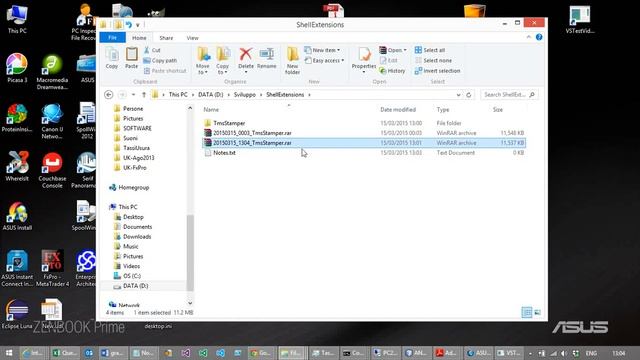Viewport: 640px width, 360px height.
Task: Create a New folder from the ribbon
Action: click(292, 60)
